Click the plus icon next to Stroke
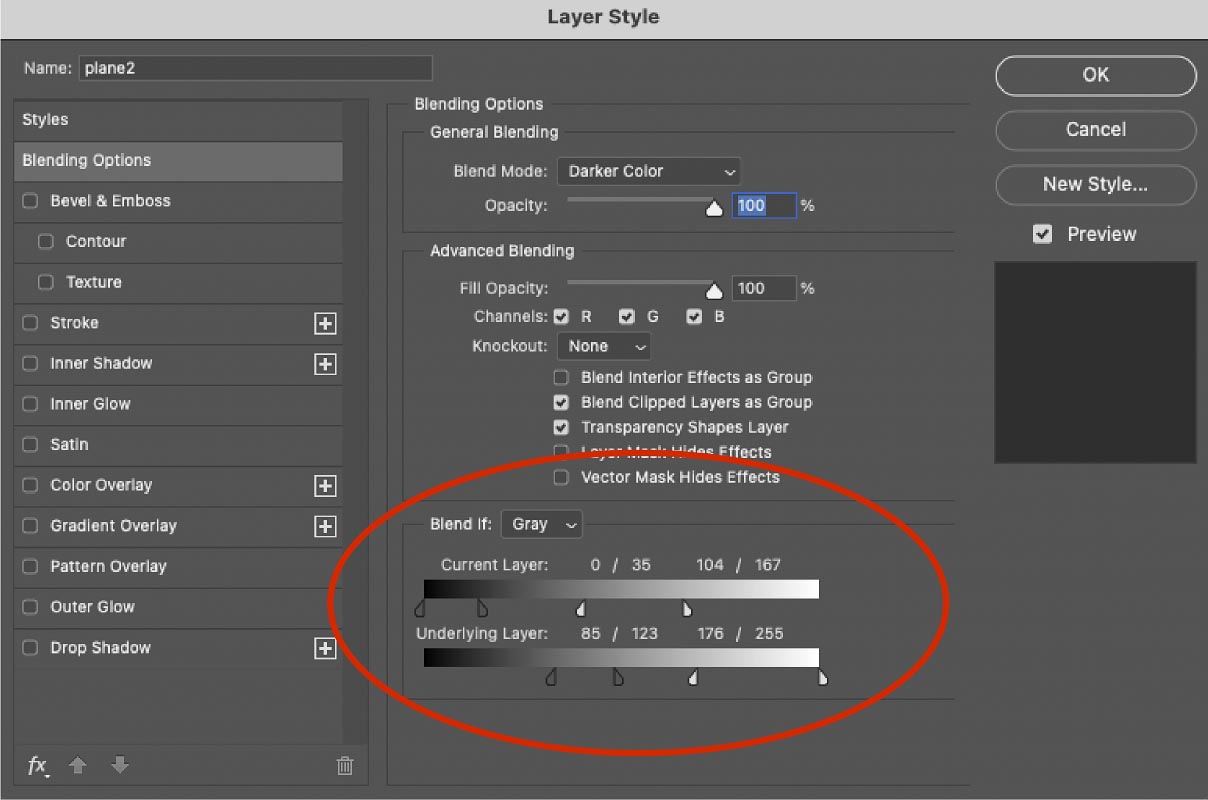Screen dimensions: 1208x800 [325, 323]
